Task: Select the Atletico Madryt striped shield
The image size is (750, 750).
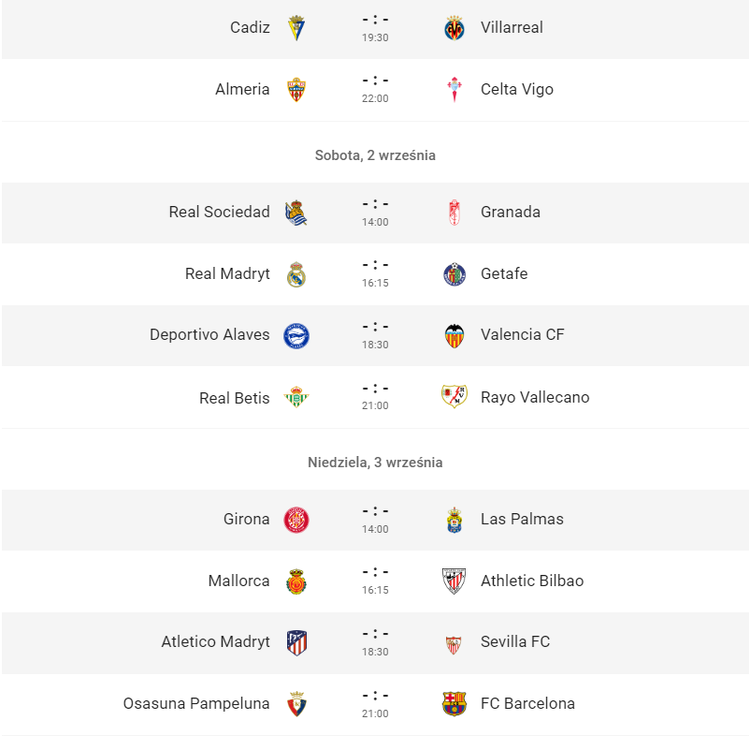Action: coord(297,642)
